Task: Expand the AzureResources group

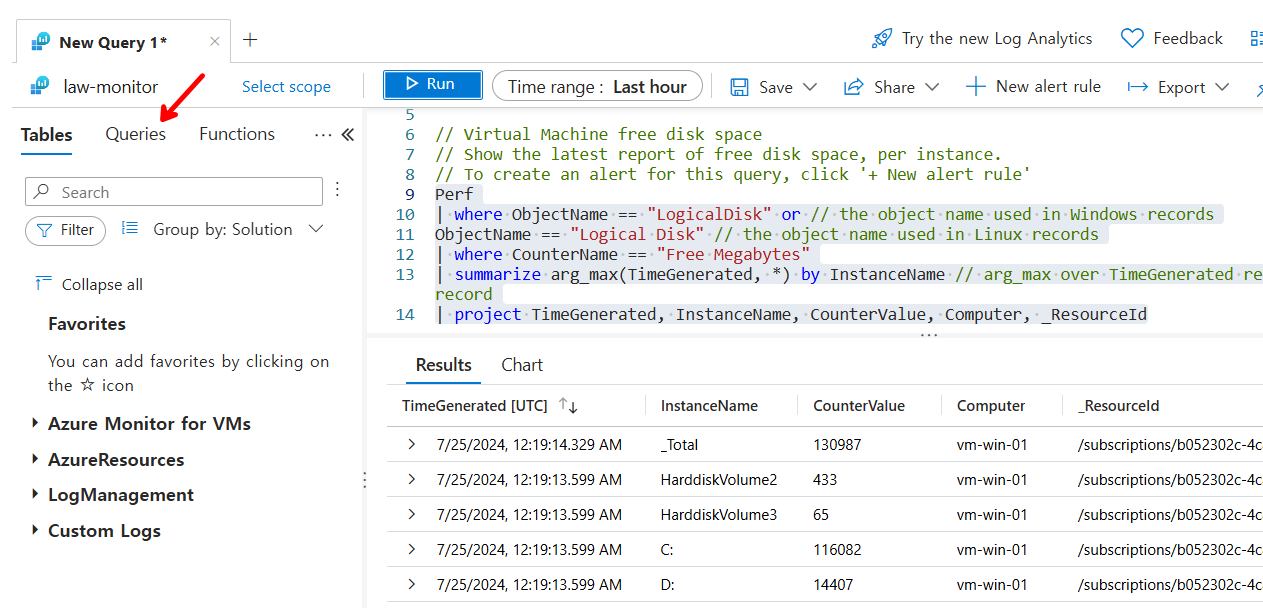Action: [x=37, y=460]
